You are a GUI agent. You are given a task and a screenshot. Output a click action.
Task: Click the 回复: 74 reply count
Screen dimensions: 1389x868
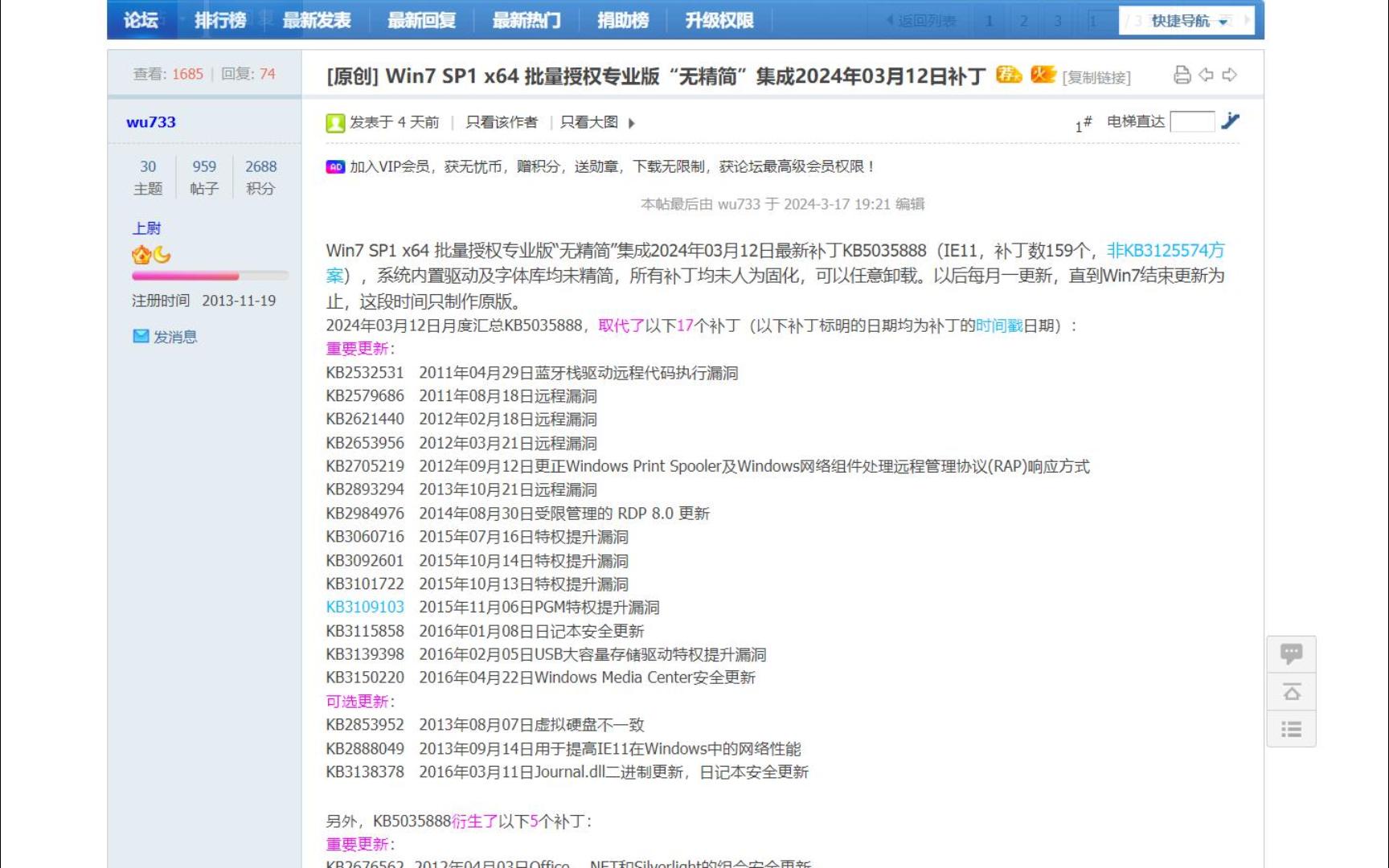click(248, 74)
